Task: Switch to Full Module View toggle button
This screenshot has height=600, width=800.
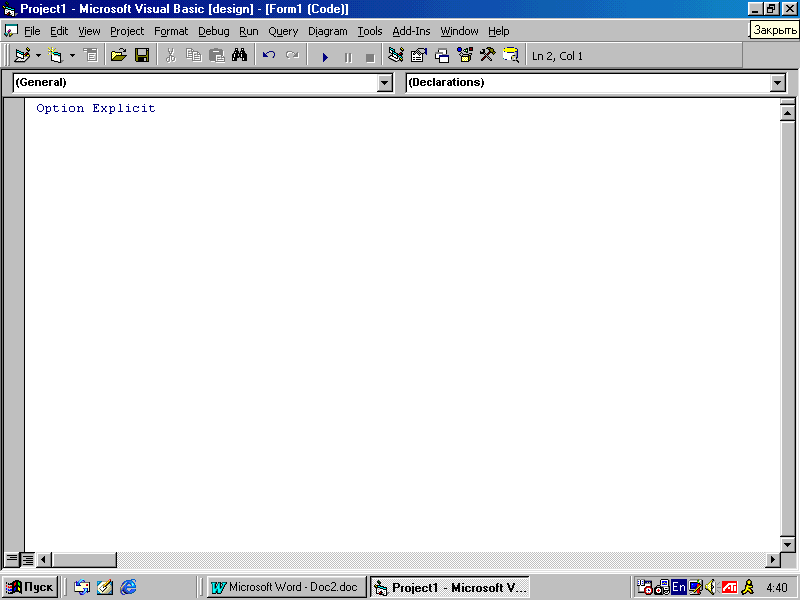Action: (28, 559)
